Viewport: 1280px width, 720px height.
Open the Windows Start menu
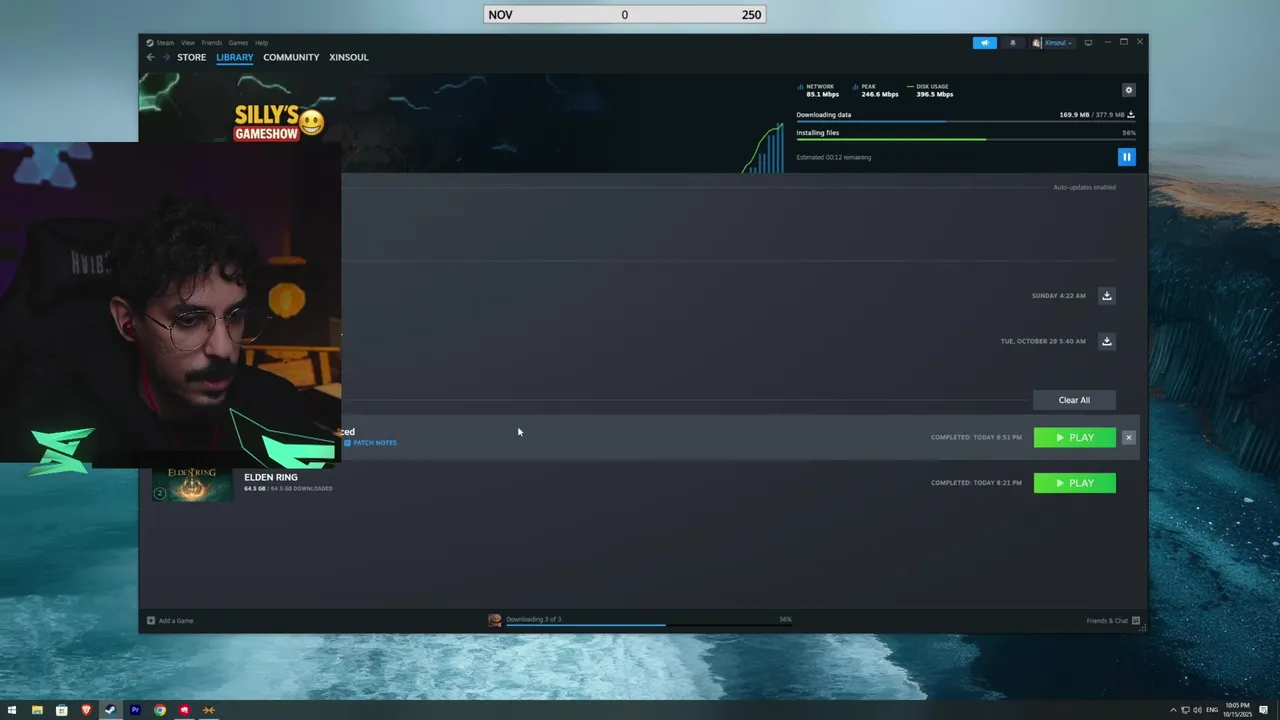point(12,710)
